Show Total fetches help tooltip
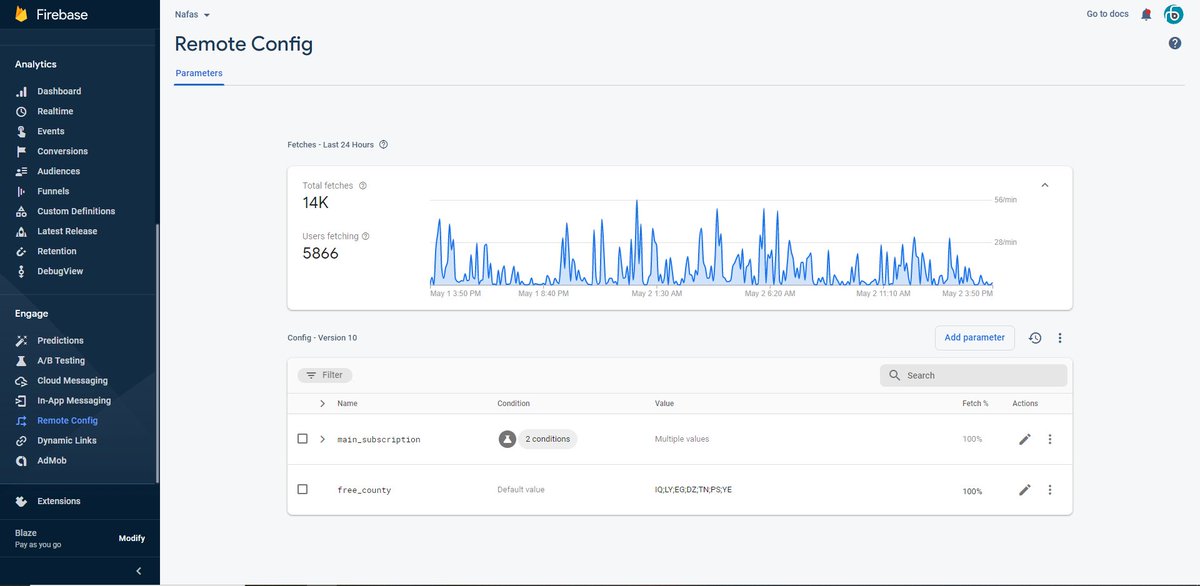The width and height of the screenshot is (1200, 586). [x=363, y=185]
